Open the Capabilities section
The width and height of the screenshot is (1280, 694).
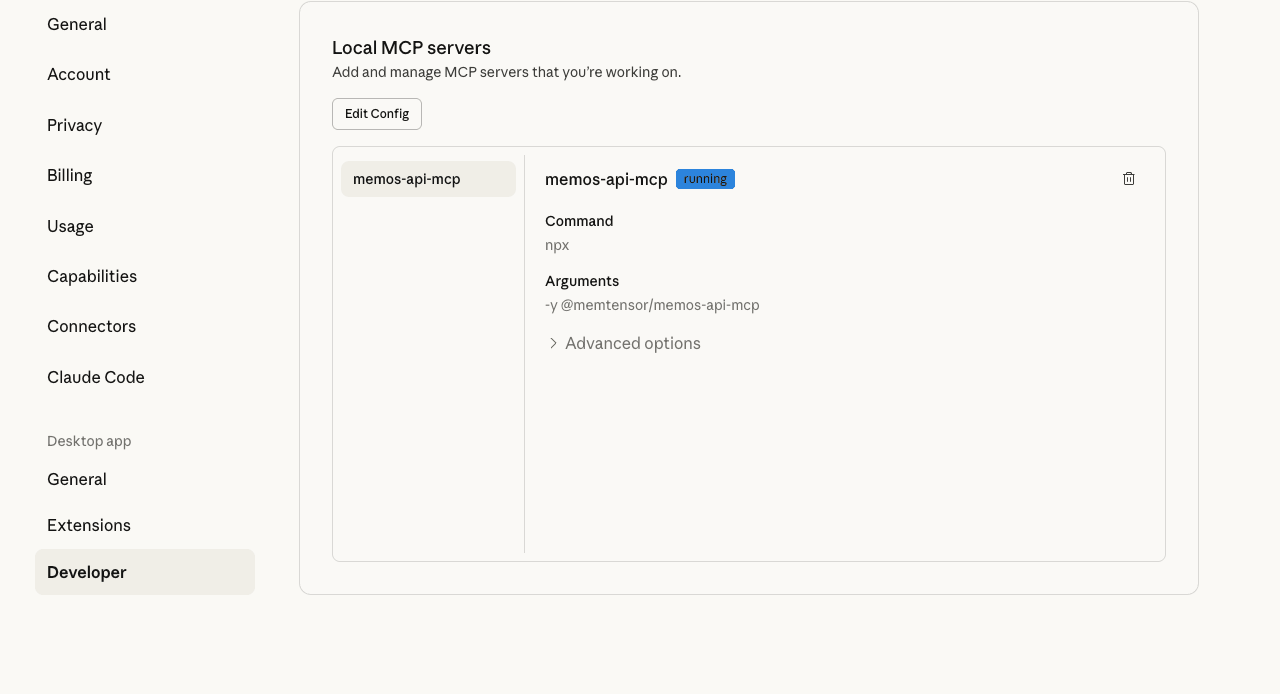pos(92,276)
